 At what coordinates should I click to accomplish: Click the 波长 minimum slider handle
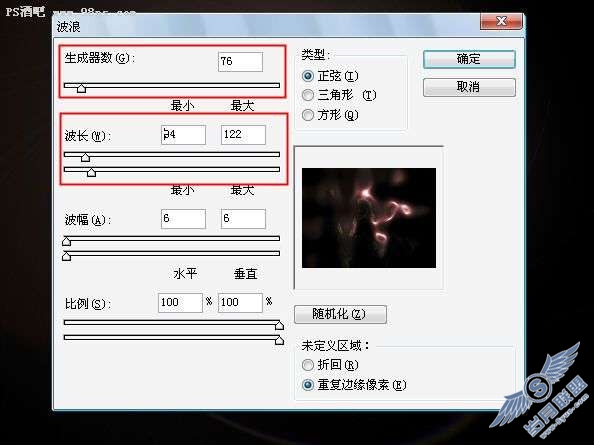click(86, 157)
